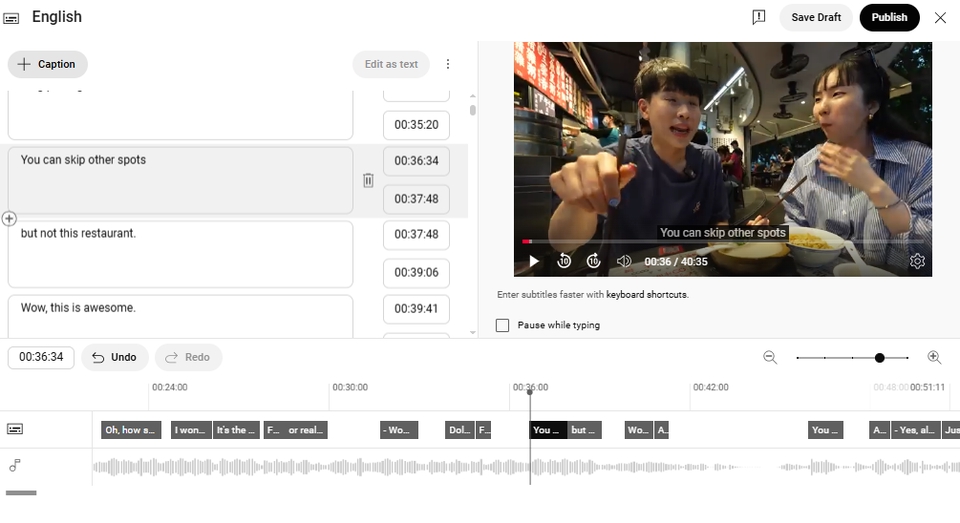960x523 pixels.
Task: Mute the video volume
Action: click(623, 262)
